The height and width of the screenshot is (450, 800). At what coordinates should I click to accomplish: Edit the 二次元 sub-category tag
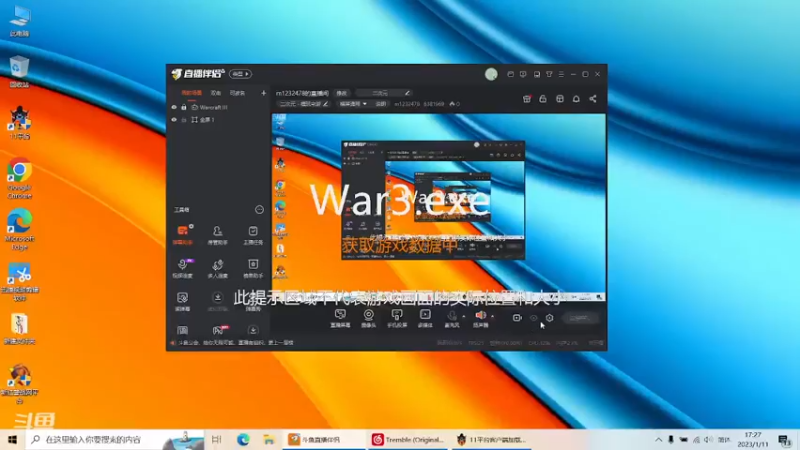click(304, 104)
